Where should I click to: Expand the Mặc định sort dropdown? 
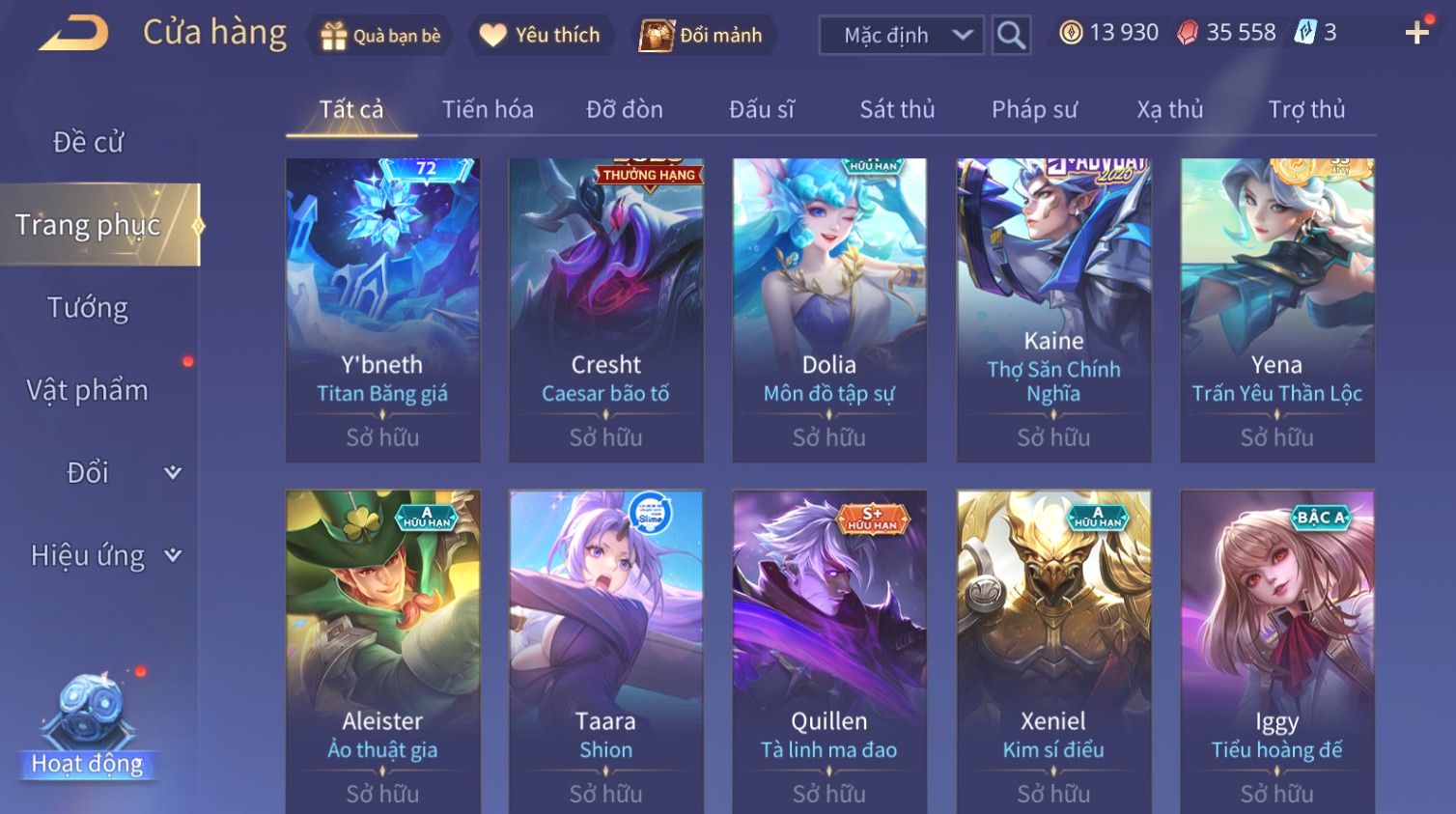(902, 36)
